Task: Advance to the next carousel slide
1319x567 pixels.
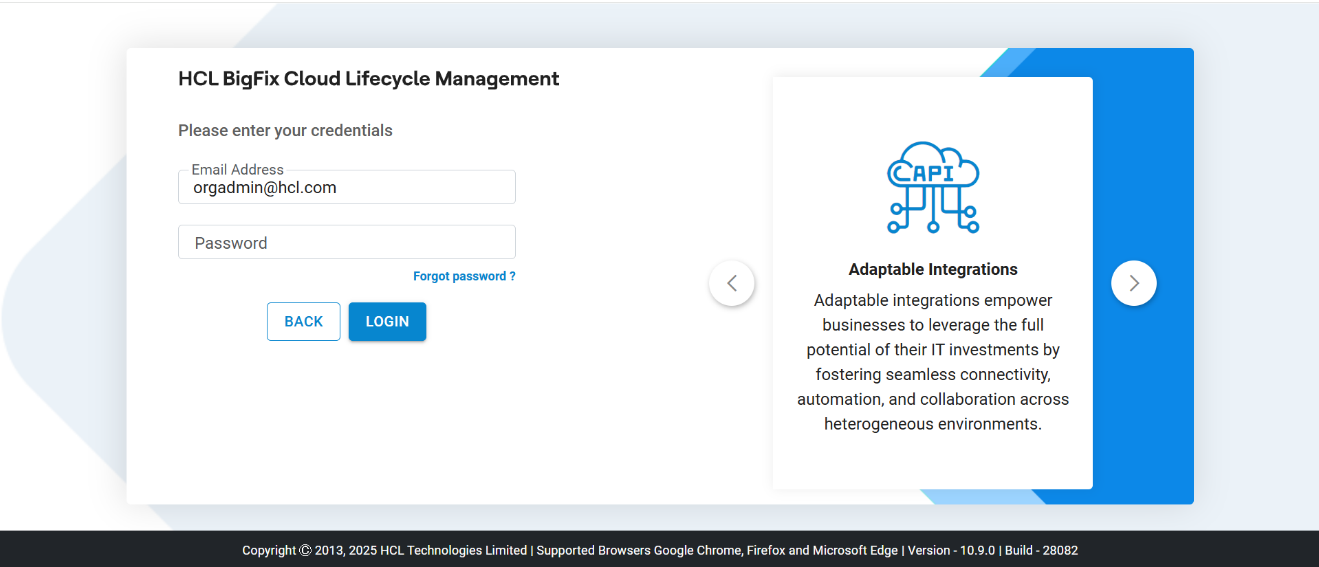Action: pos(1133,283)
